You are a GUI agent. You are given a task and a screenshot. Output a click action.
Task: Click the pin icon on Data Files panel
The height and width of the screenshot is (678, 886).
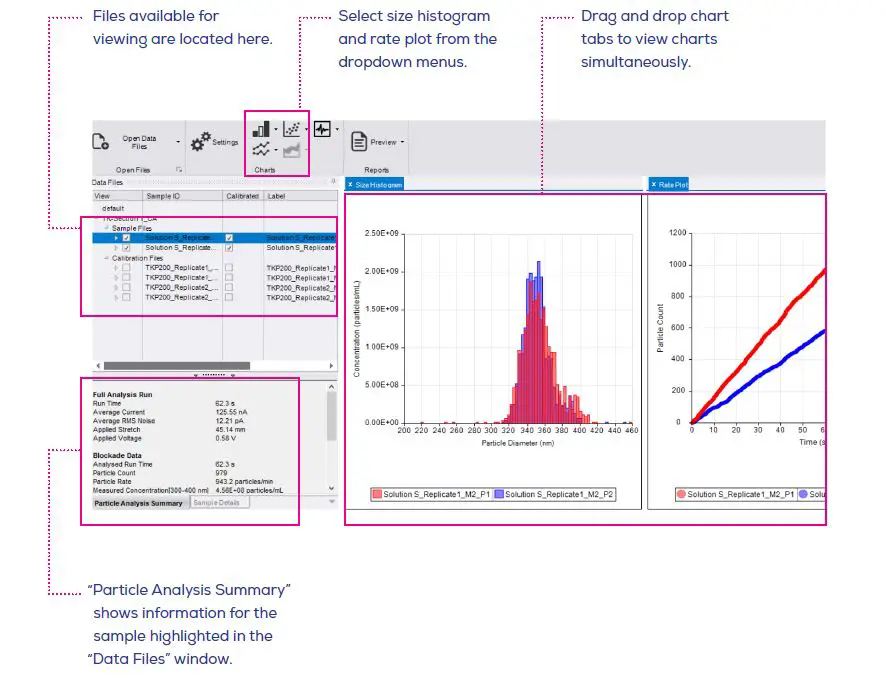(x=333, y=181)
